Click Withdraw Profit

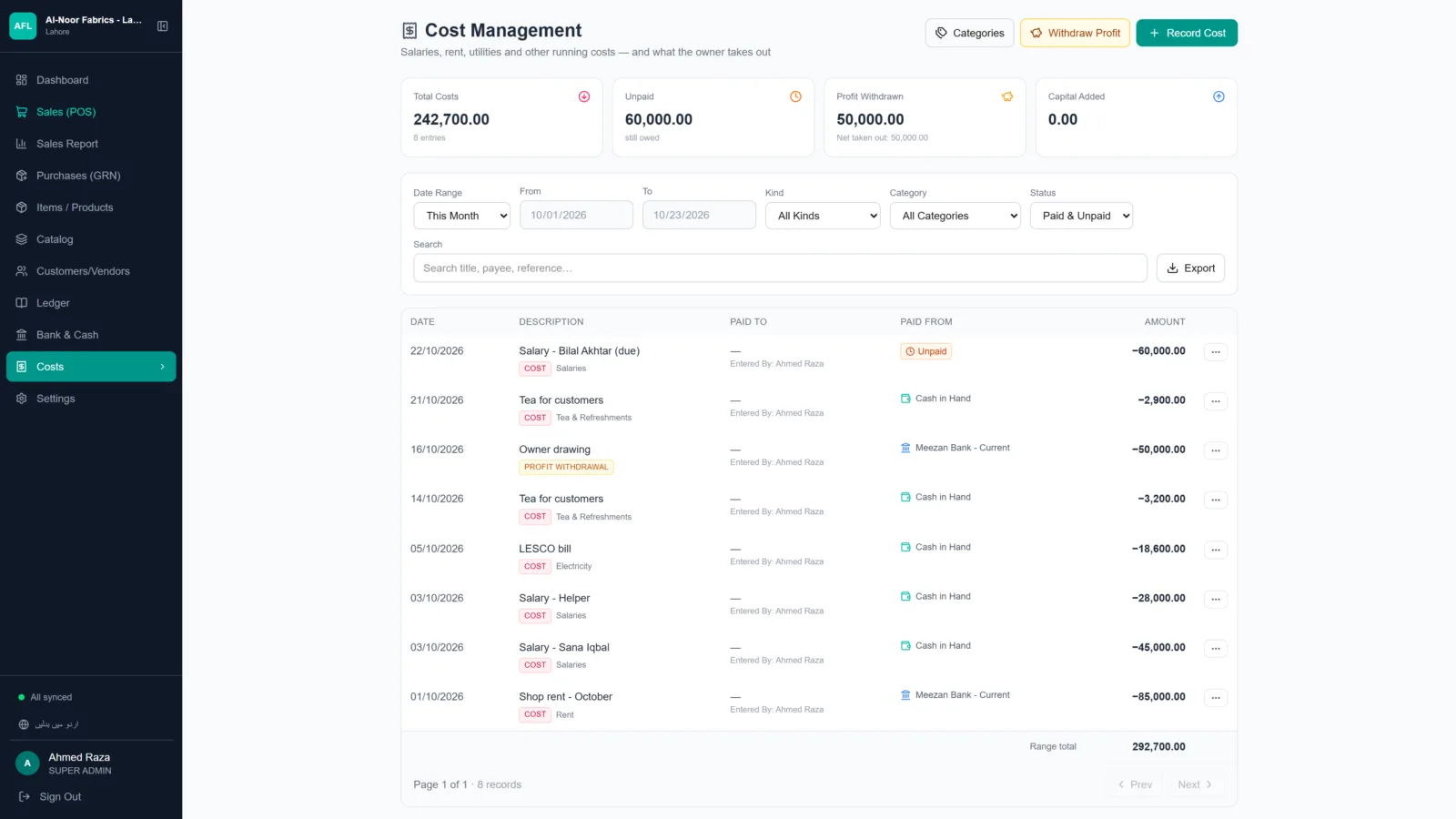coord(1075,33)
